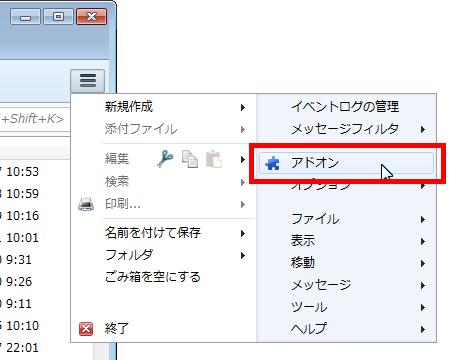The width and height of the screenshot is (457, 360).
Task: Open the 表示 submenu
Action: 347,241
